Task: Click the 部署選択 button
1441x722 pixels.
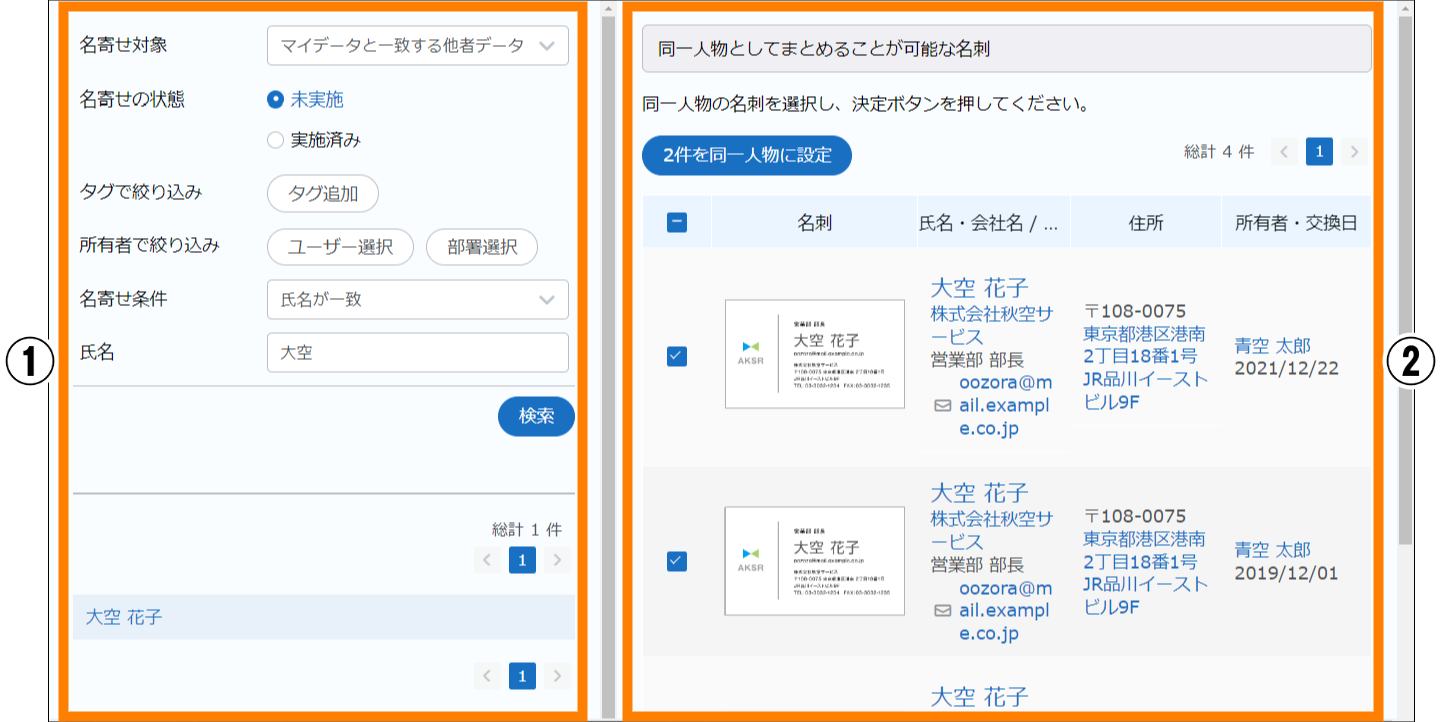Action: [482, 247]
